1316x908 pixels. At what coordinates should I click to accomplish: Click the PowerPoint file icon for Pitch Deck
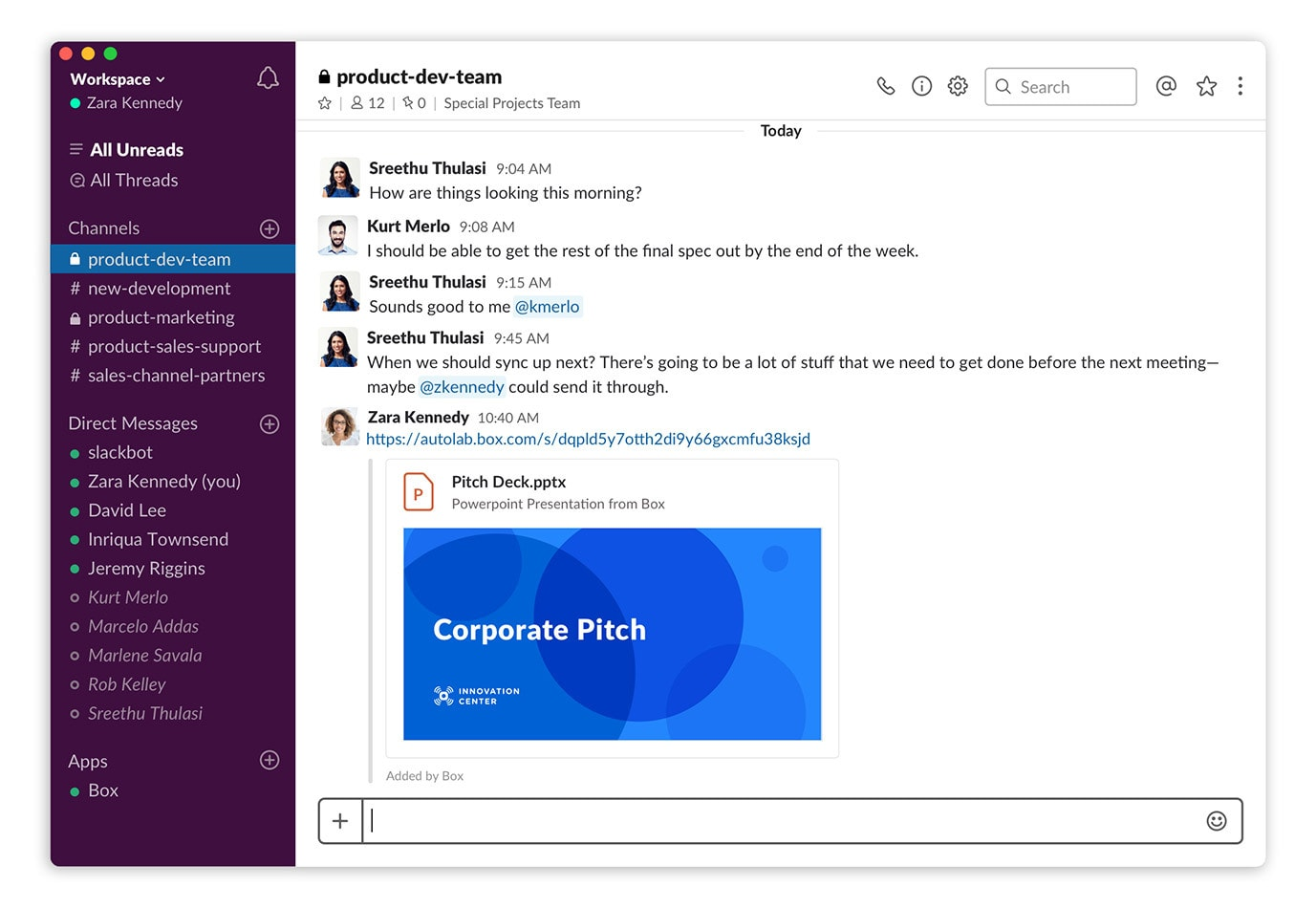[x=418, y=492]
